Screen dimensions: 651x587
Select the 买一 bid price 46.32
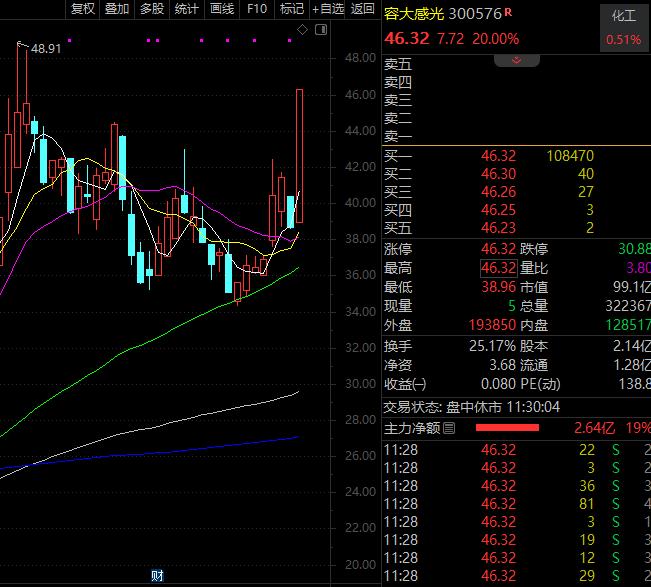point(498,156)
